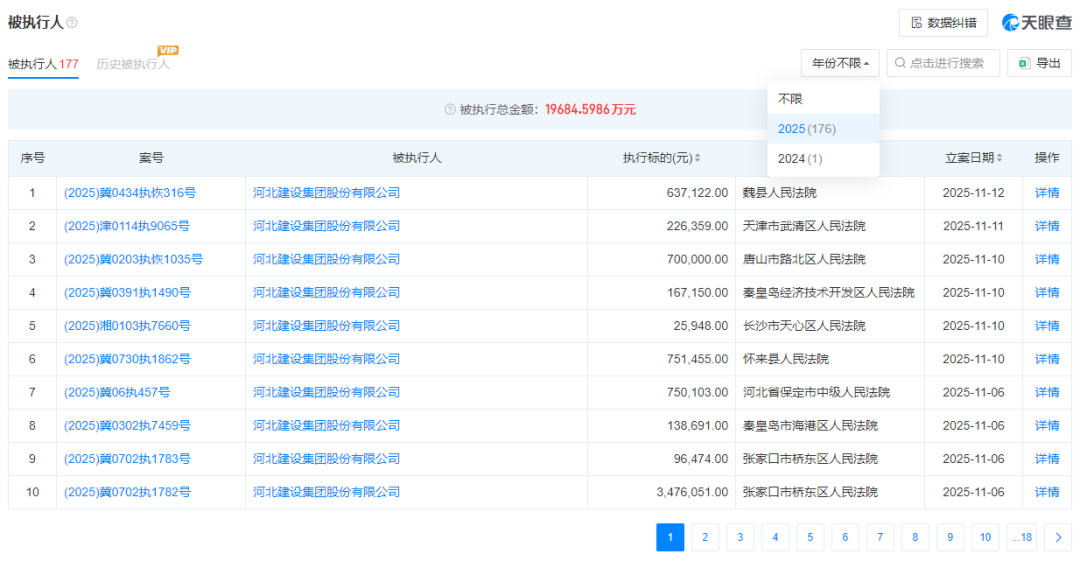
Task: Click the 天眼查 logo
Action: [1037, 23]
